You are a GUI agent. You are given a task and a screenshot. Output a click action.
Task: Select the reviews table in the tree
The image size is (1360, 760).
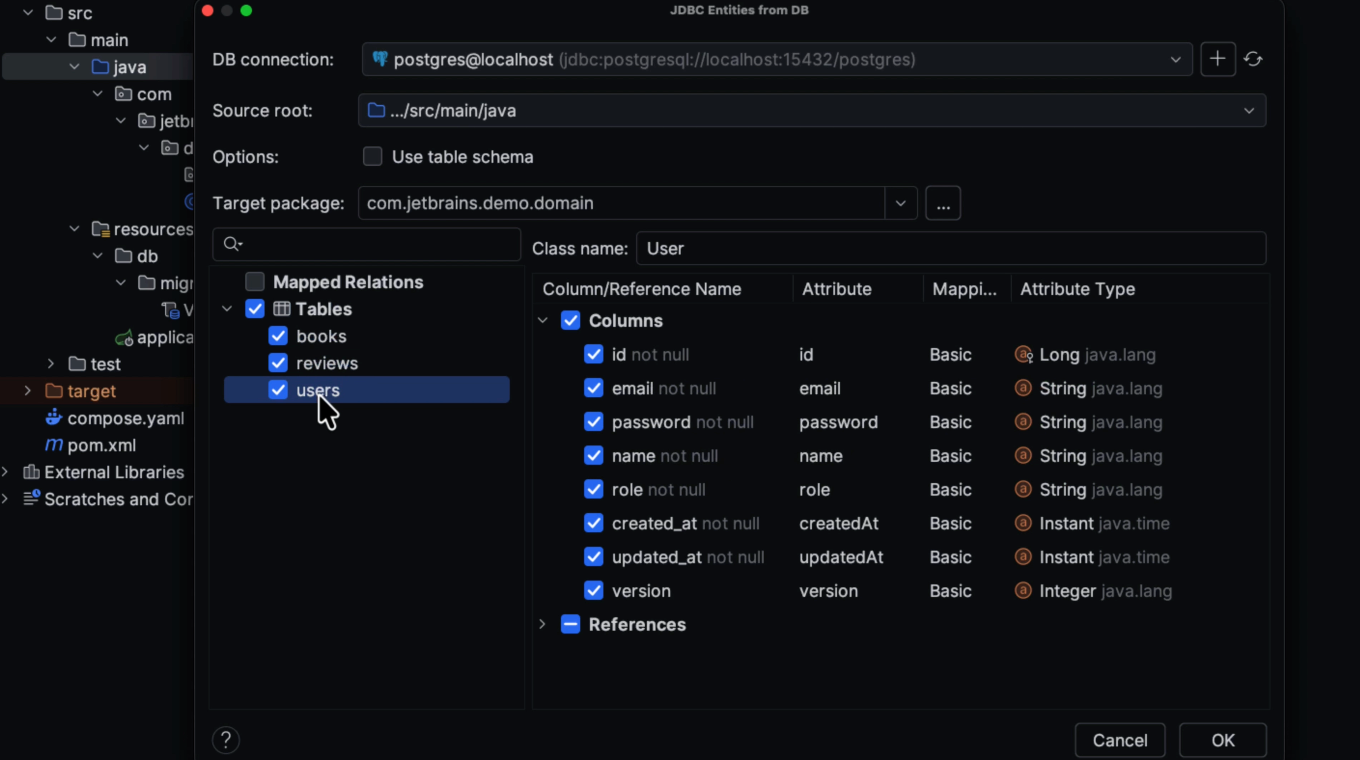coord(327,363)
